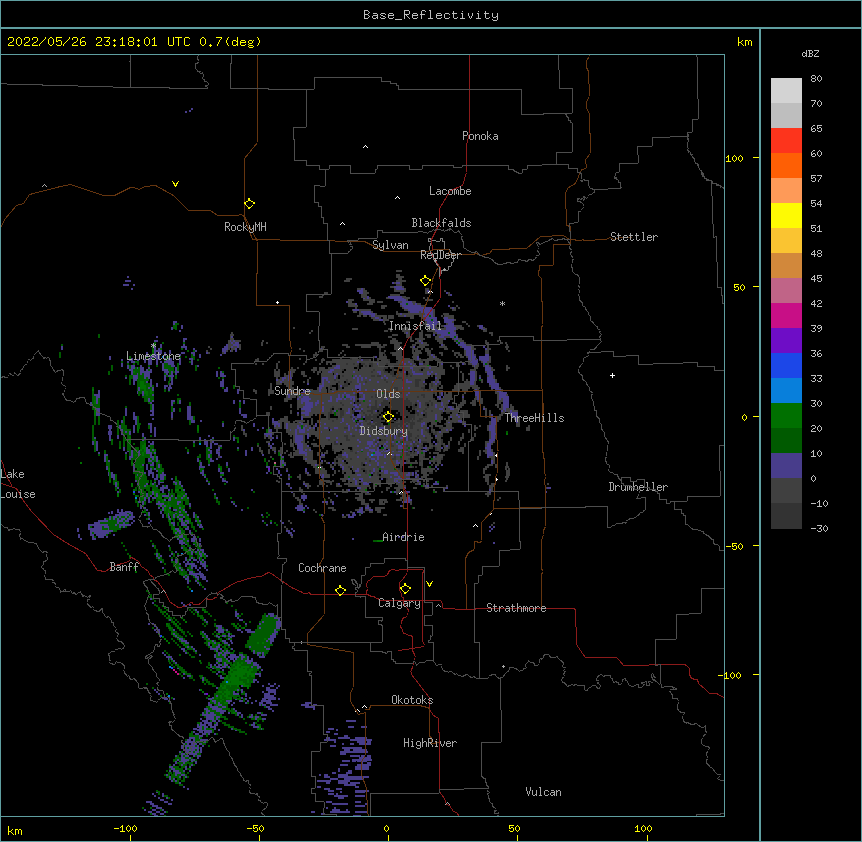
Task: Click the yellow diamond marker beside RockyMH
Action: click(250, 204)
